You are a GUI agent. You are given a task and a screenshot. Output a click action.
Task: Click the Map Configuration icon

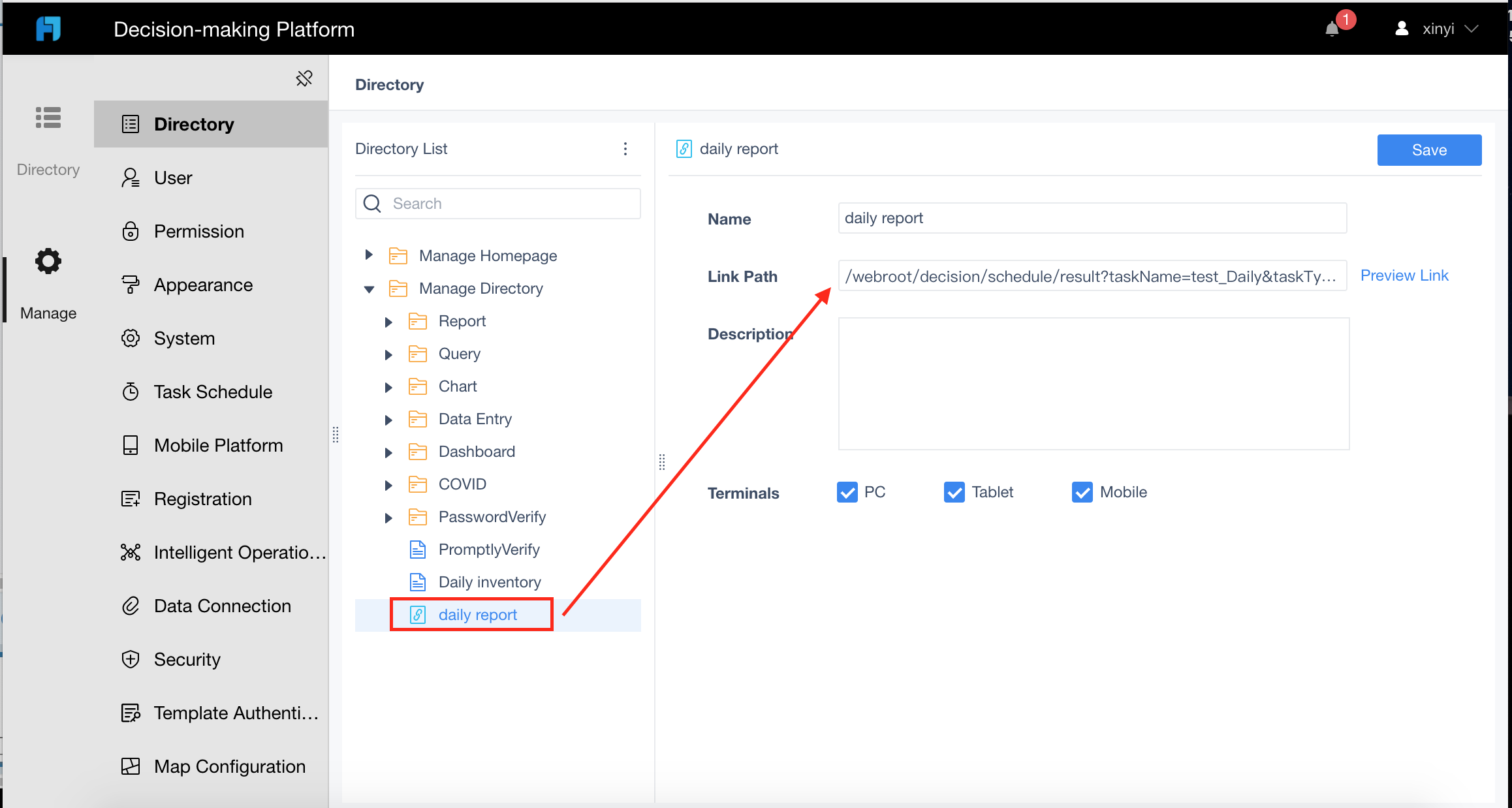pos(131,766)
